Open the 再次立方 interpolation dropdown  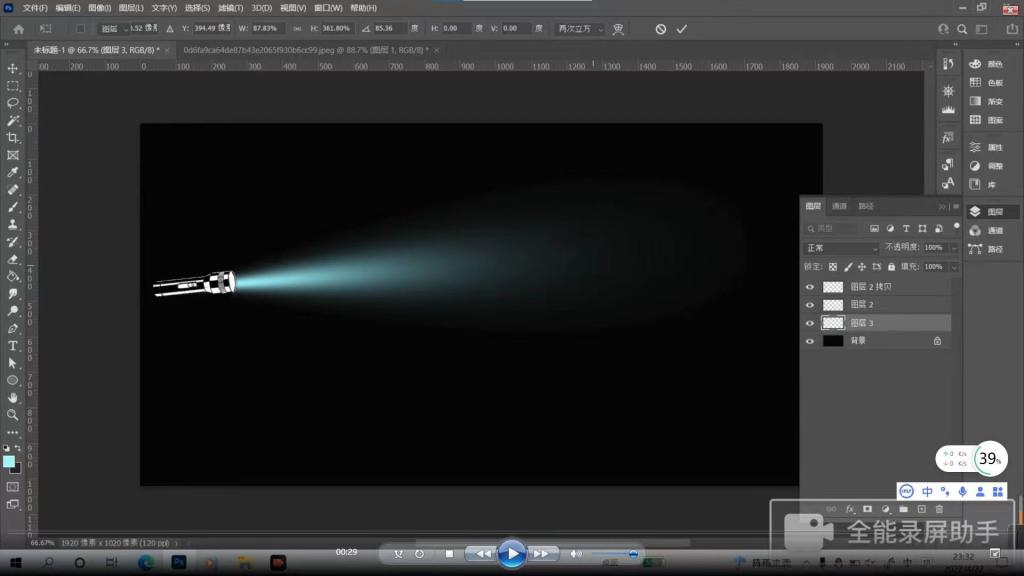[581, 29]
